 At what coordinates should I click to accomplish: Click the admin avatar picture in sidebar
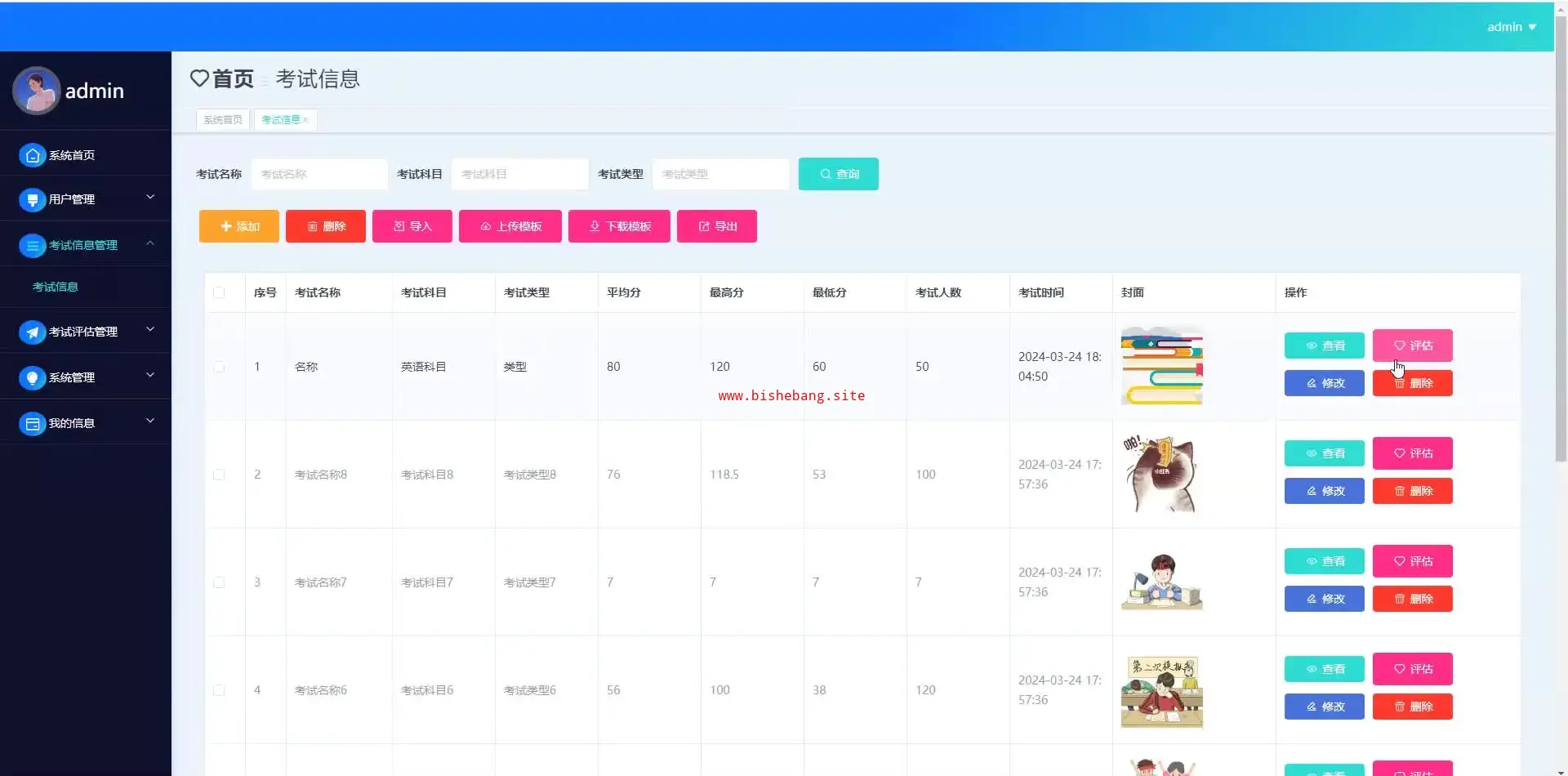[36, 91]
